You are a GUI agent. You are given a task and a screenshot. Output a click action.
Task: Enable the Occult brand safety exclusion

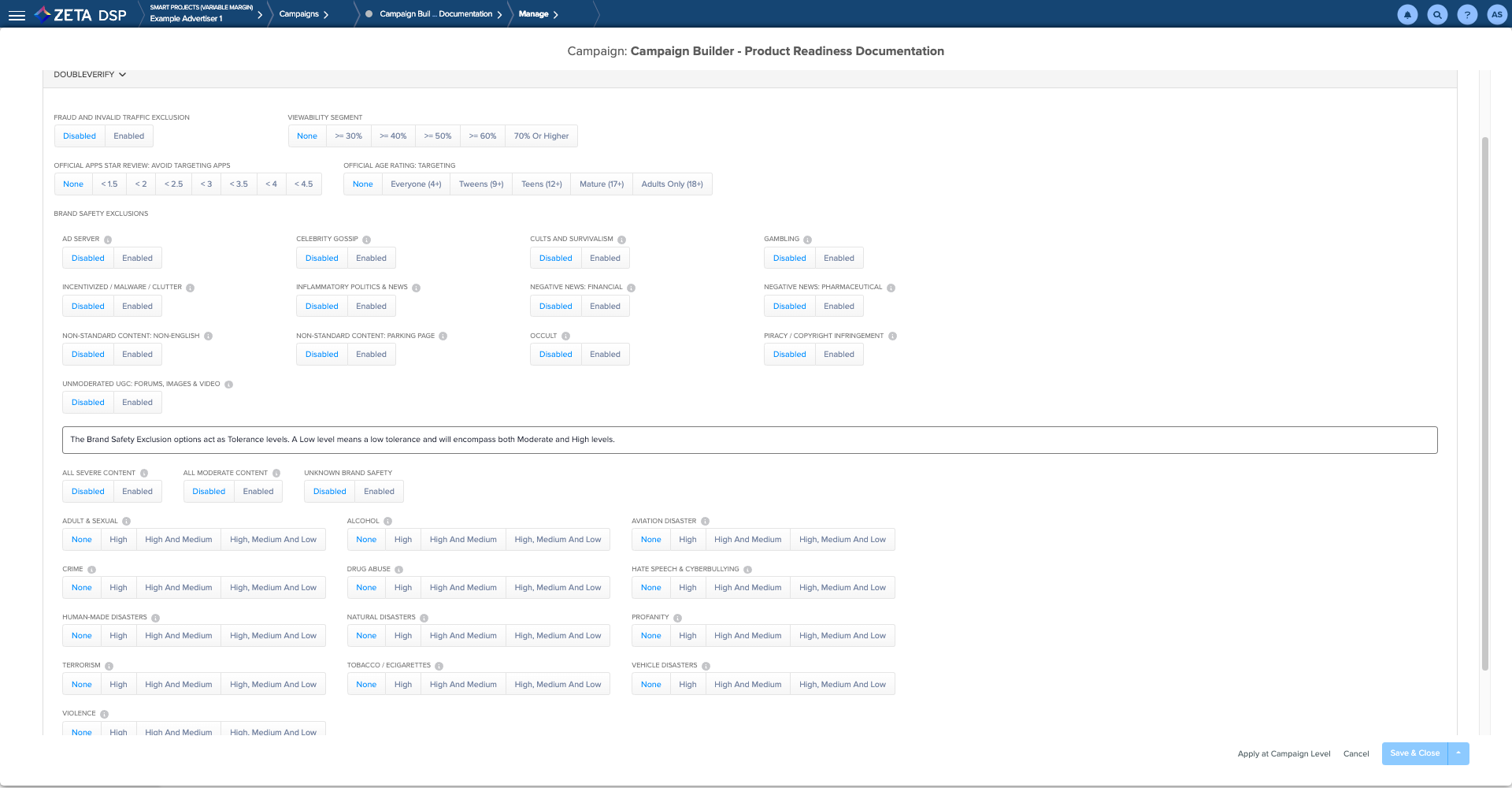[x=605, y=355]
